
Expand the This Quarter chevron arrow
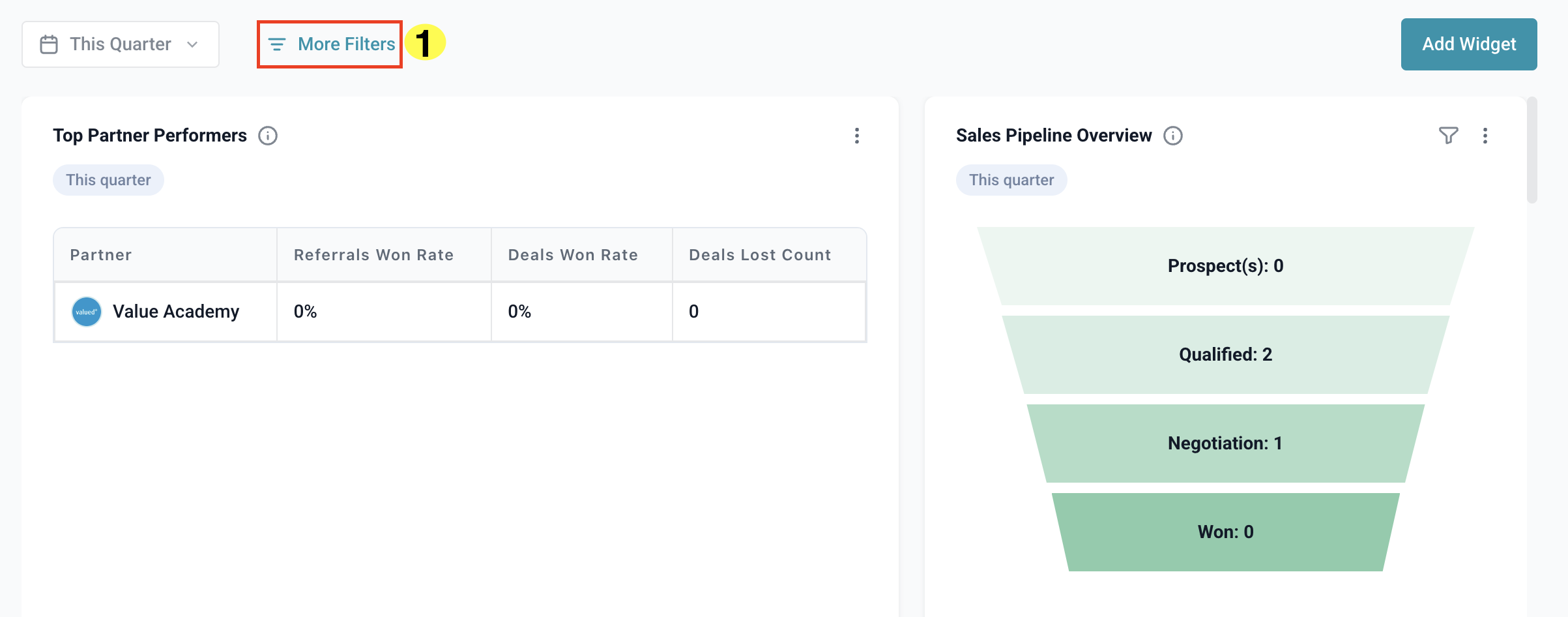tap(192, 44)
